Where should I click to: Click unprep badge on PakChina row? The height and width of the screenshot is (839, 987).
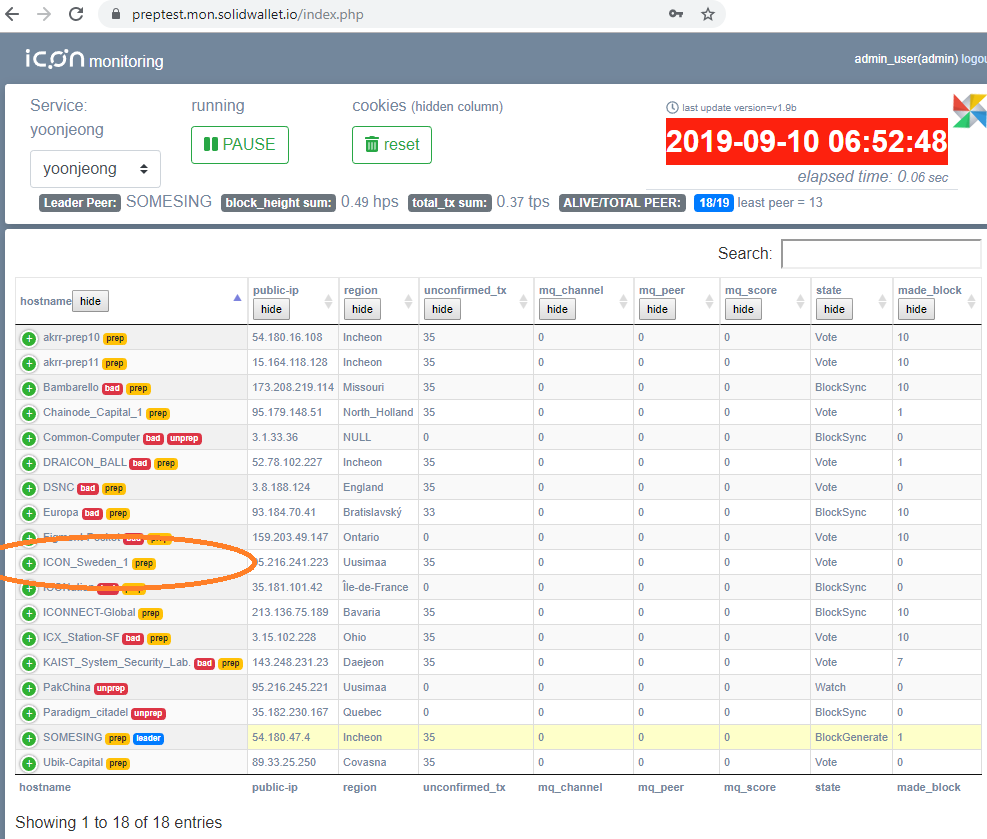pos(111,689)
